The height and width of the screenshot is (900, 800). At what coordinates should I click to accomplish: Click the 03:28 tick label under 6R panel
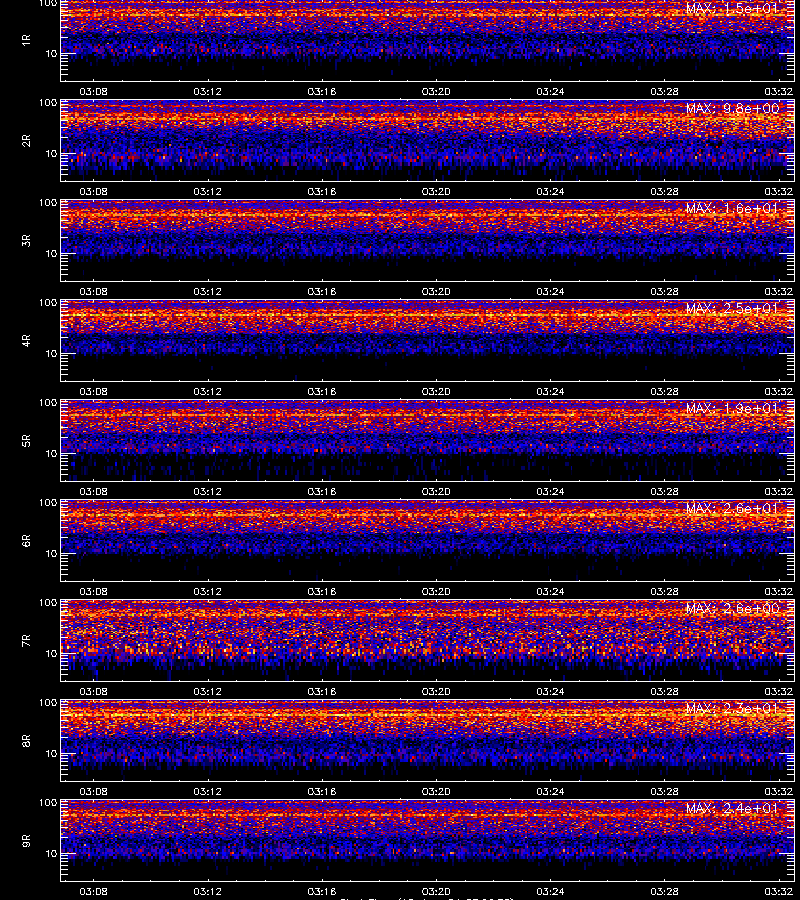(x=665, y=591)
